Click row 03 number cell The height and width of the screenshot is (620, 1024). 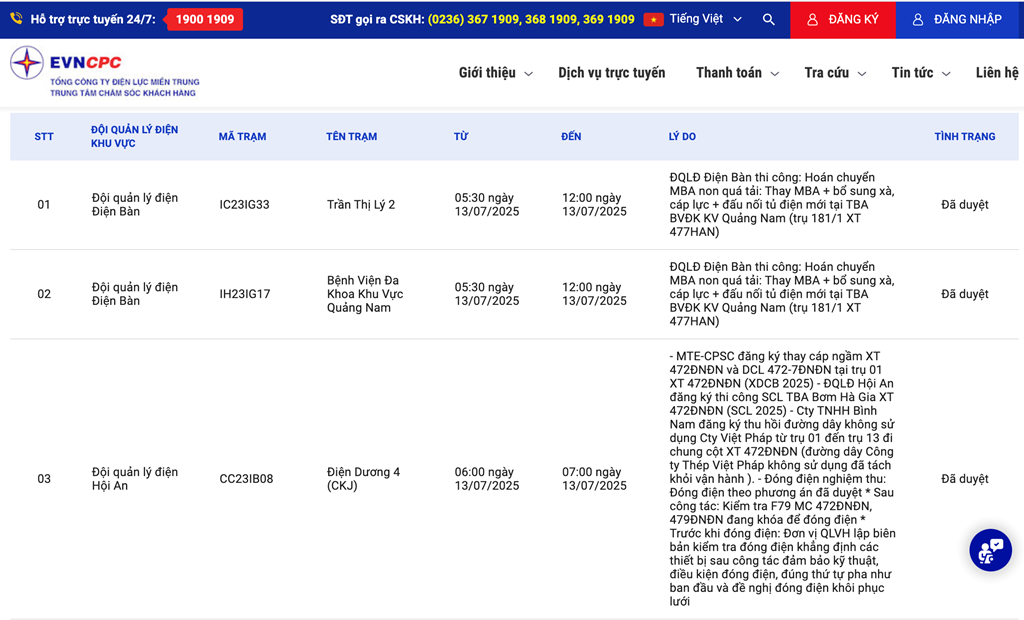44,479
